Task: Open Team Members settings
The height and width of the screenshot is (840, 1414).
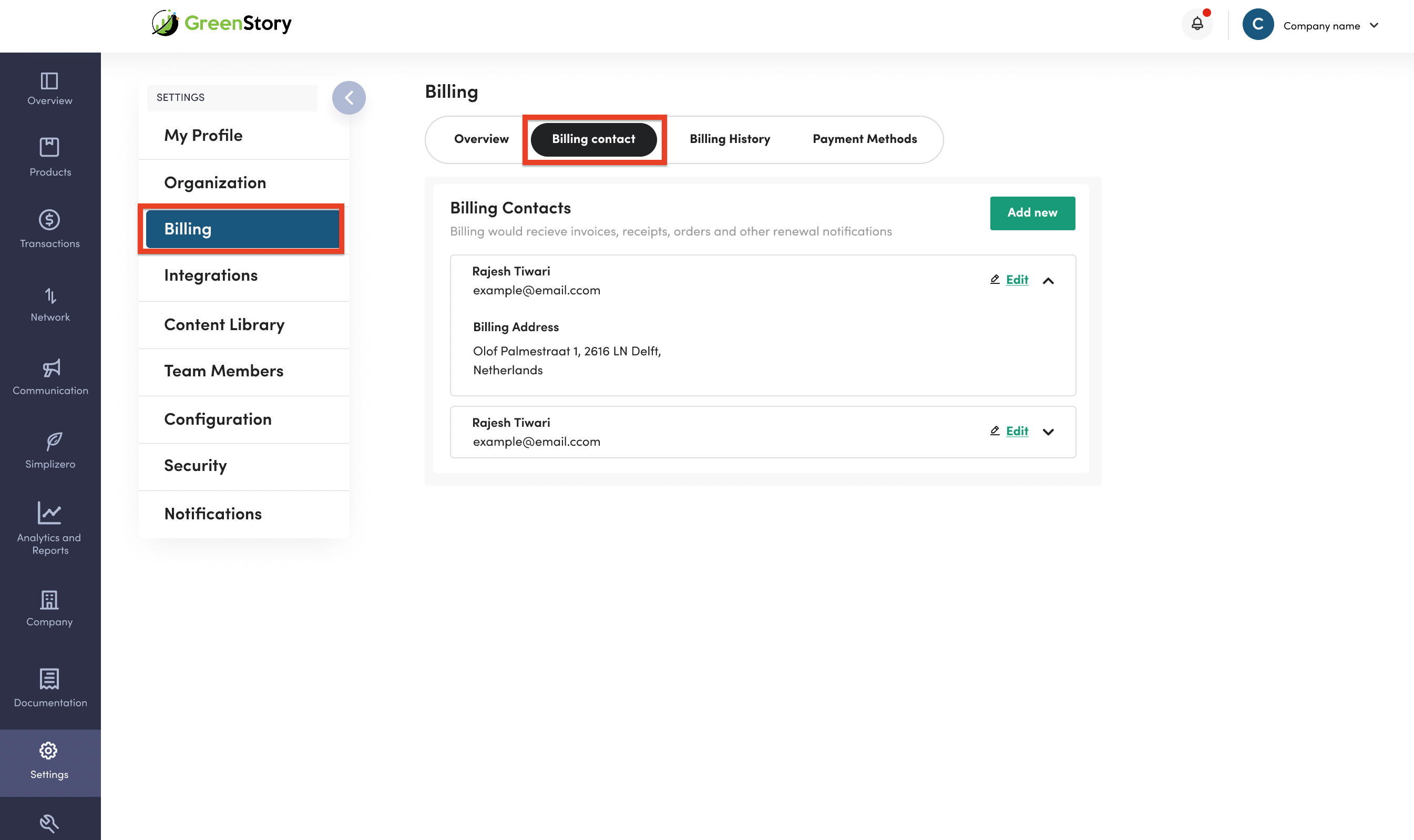Action: pos(223,371)
